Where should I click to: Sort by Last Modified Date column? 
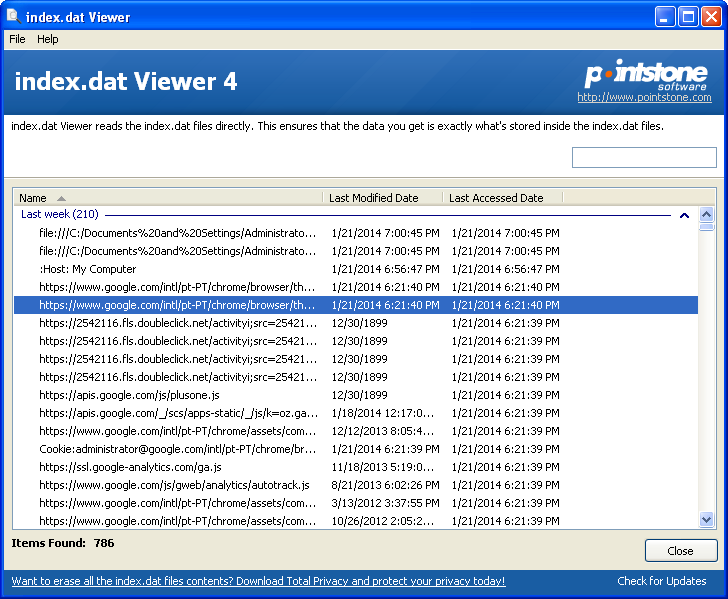[x=383, y=198]
